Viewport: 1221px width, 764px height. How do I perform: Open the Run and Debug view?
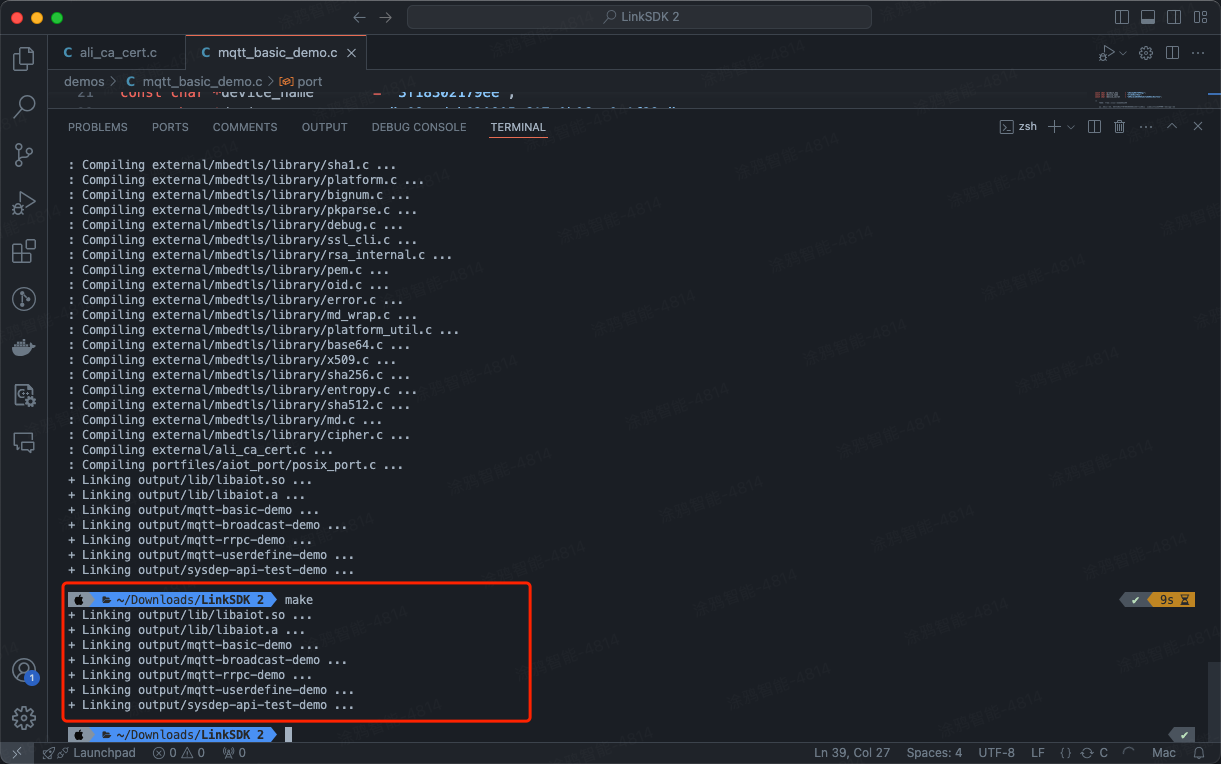[x=24, y=203]
